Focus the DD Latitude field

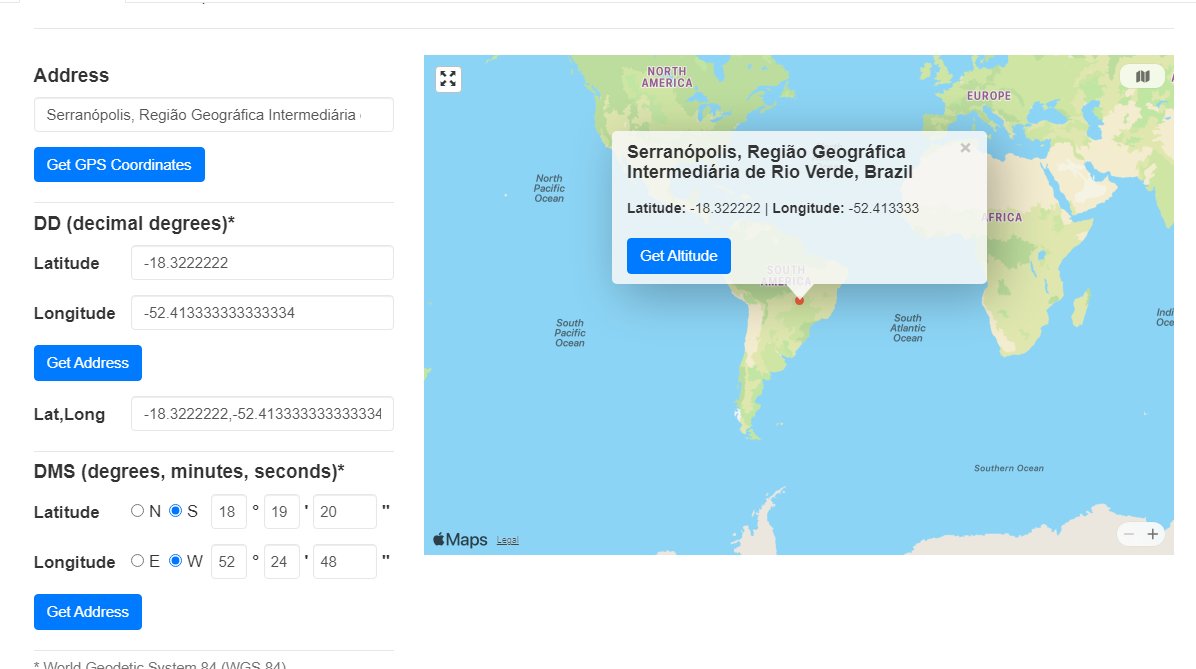point(262,262)
